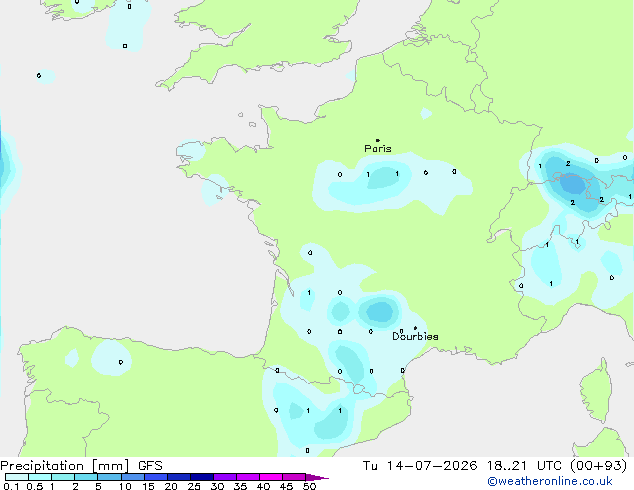The height and width of the screenshot is (490, 634).
Task: Click the ©weatheronline.co.uk credit link
Action: 550,481
